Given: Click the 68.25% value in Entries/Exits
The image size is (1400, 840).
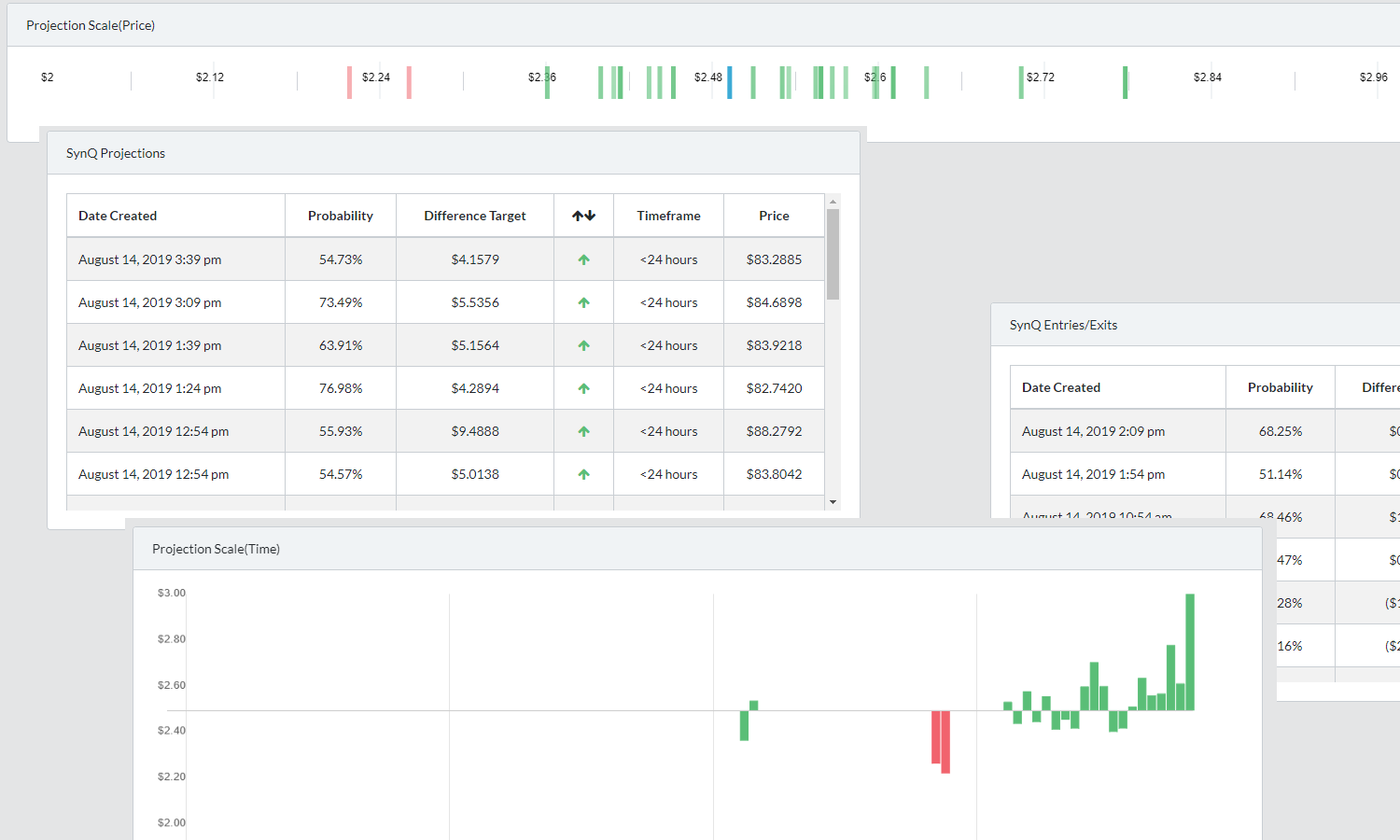Looking at the screenshot, I should (x=1281, y=431).
